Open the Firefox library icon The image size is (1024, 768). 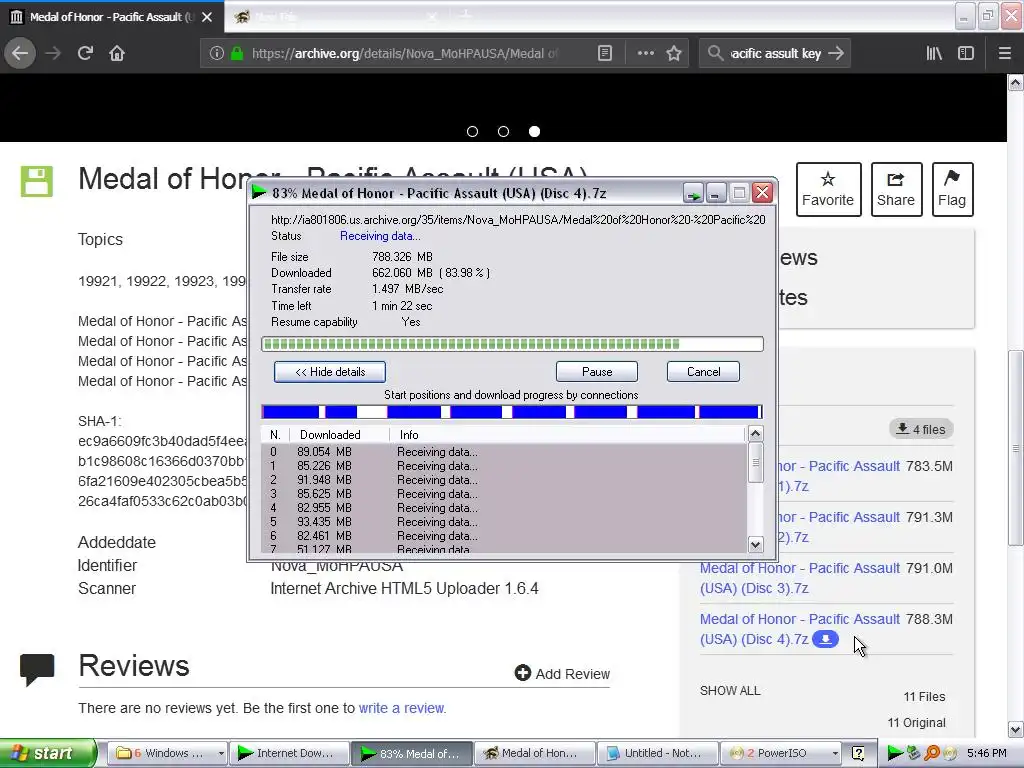click(934, 53)
